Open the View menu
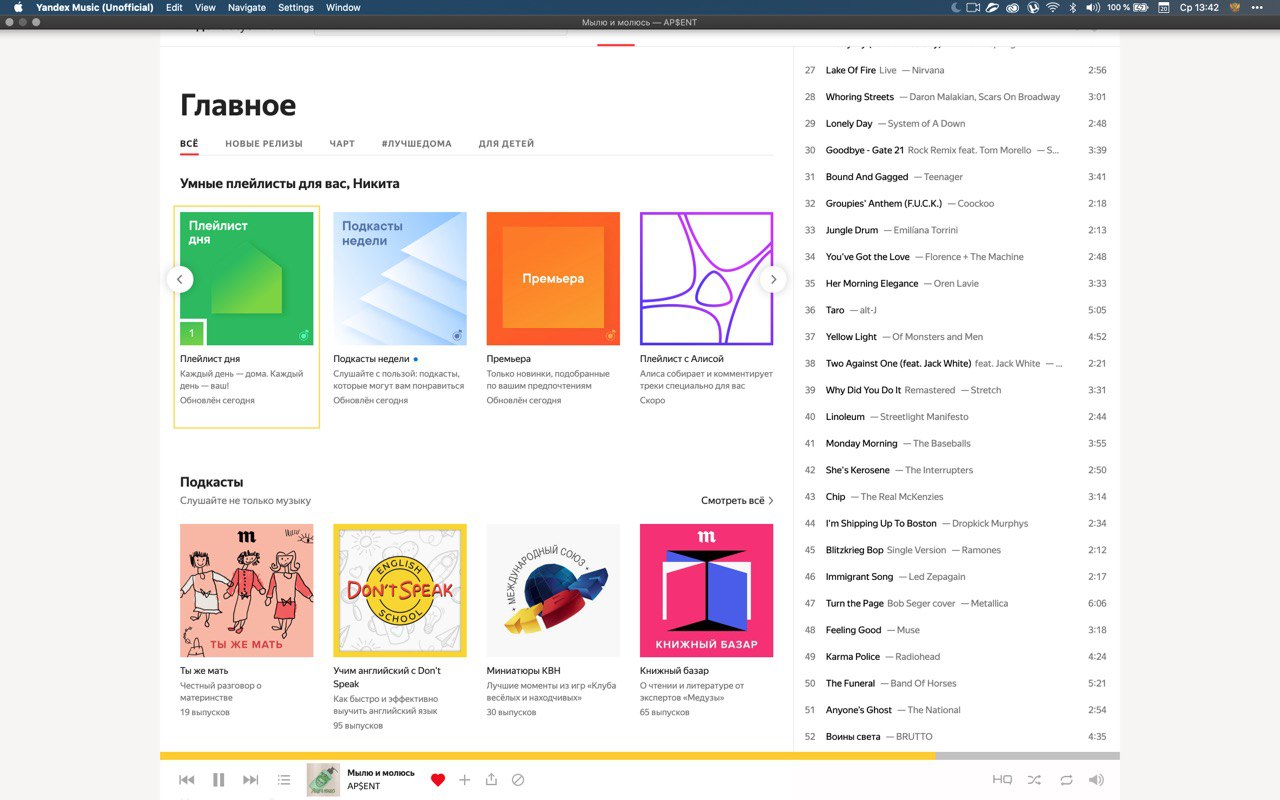 [205, 7]
